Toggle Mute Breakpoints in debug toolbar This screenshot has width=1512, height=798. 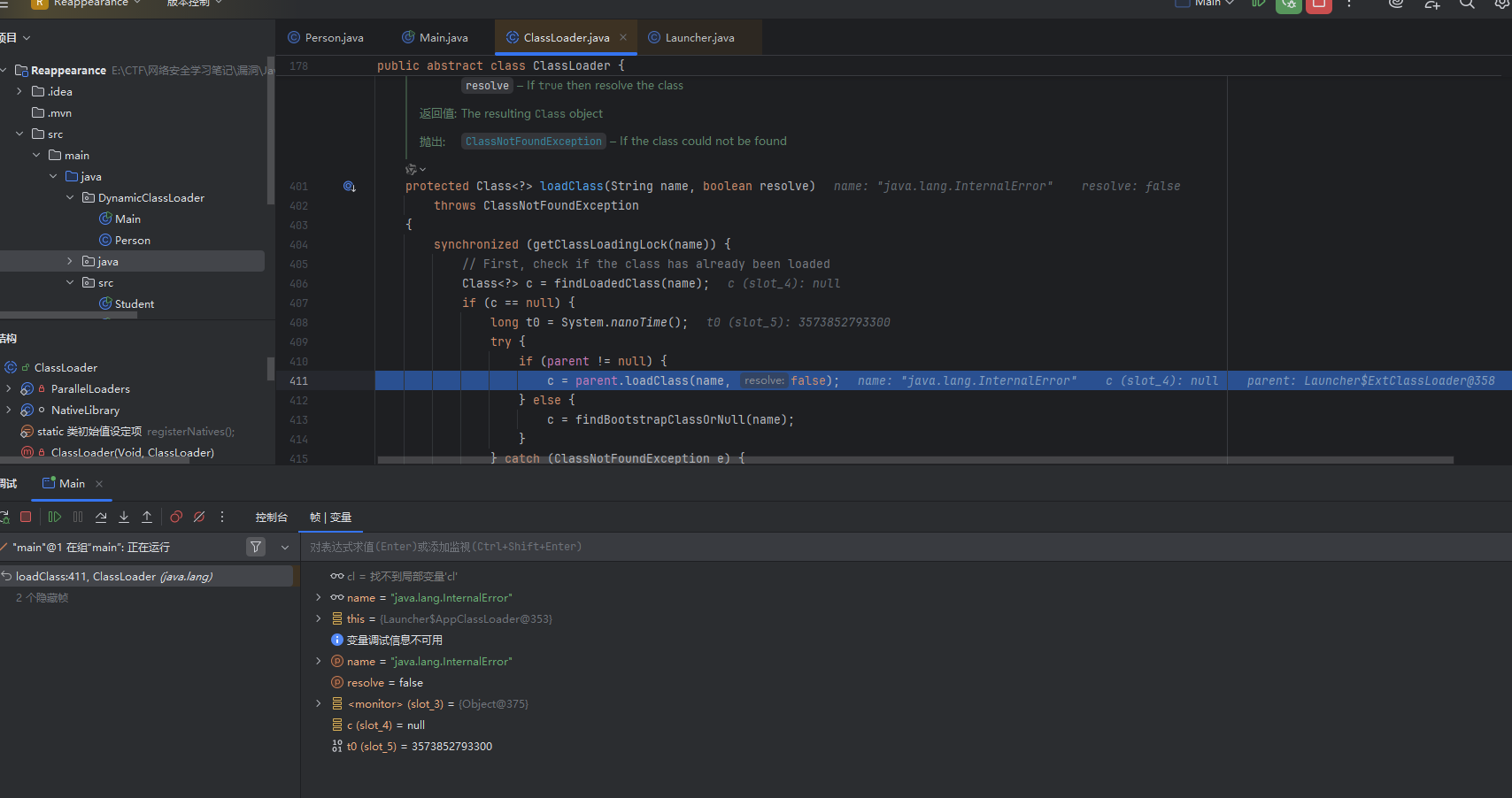point(199,517)
